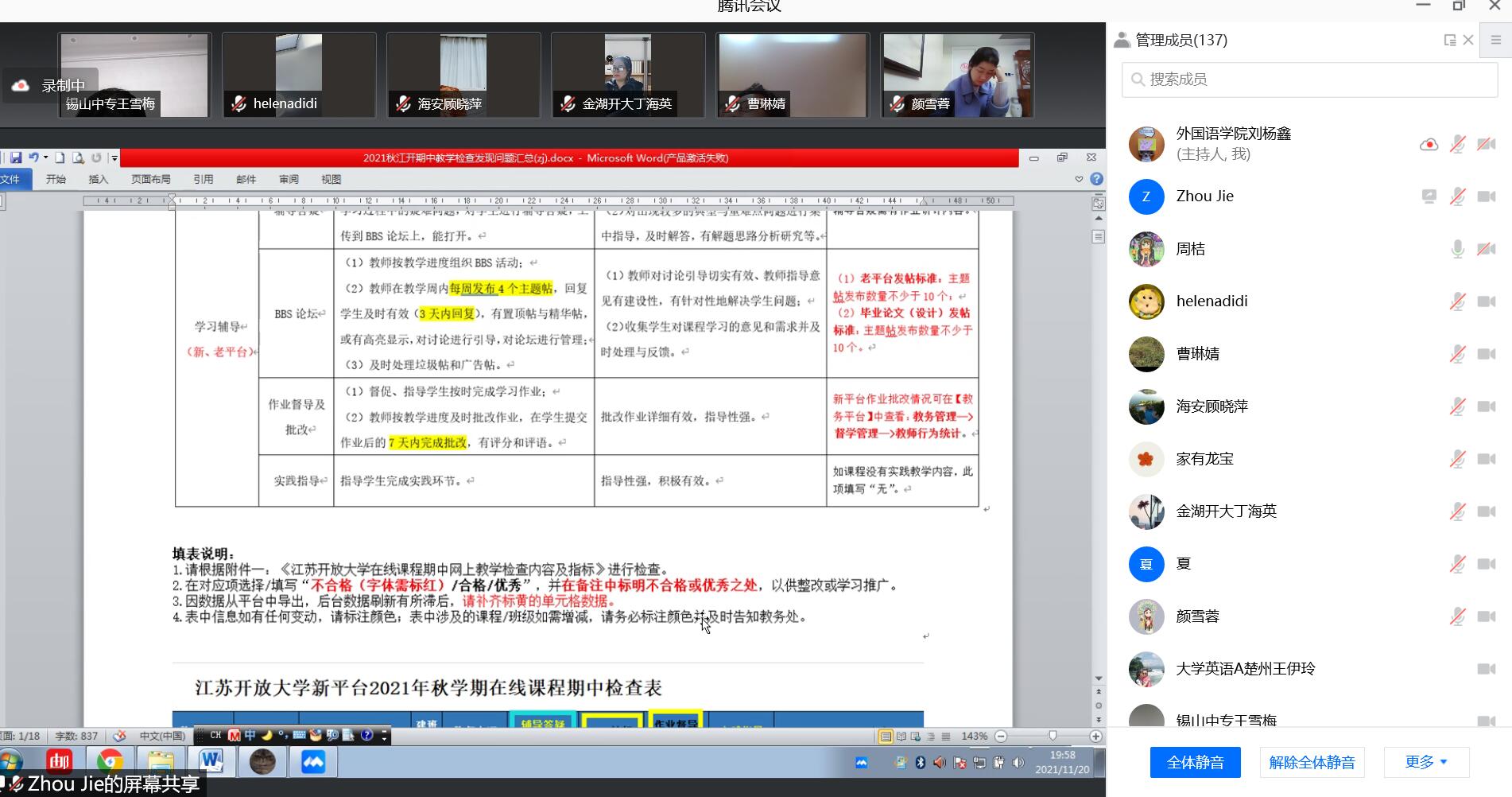Close the 管理成员 panel
The width and height of the screenshot is (1512, 797).
coord(1468,41)
